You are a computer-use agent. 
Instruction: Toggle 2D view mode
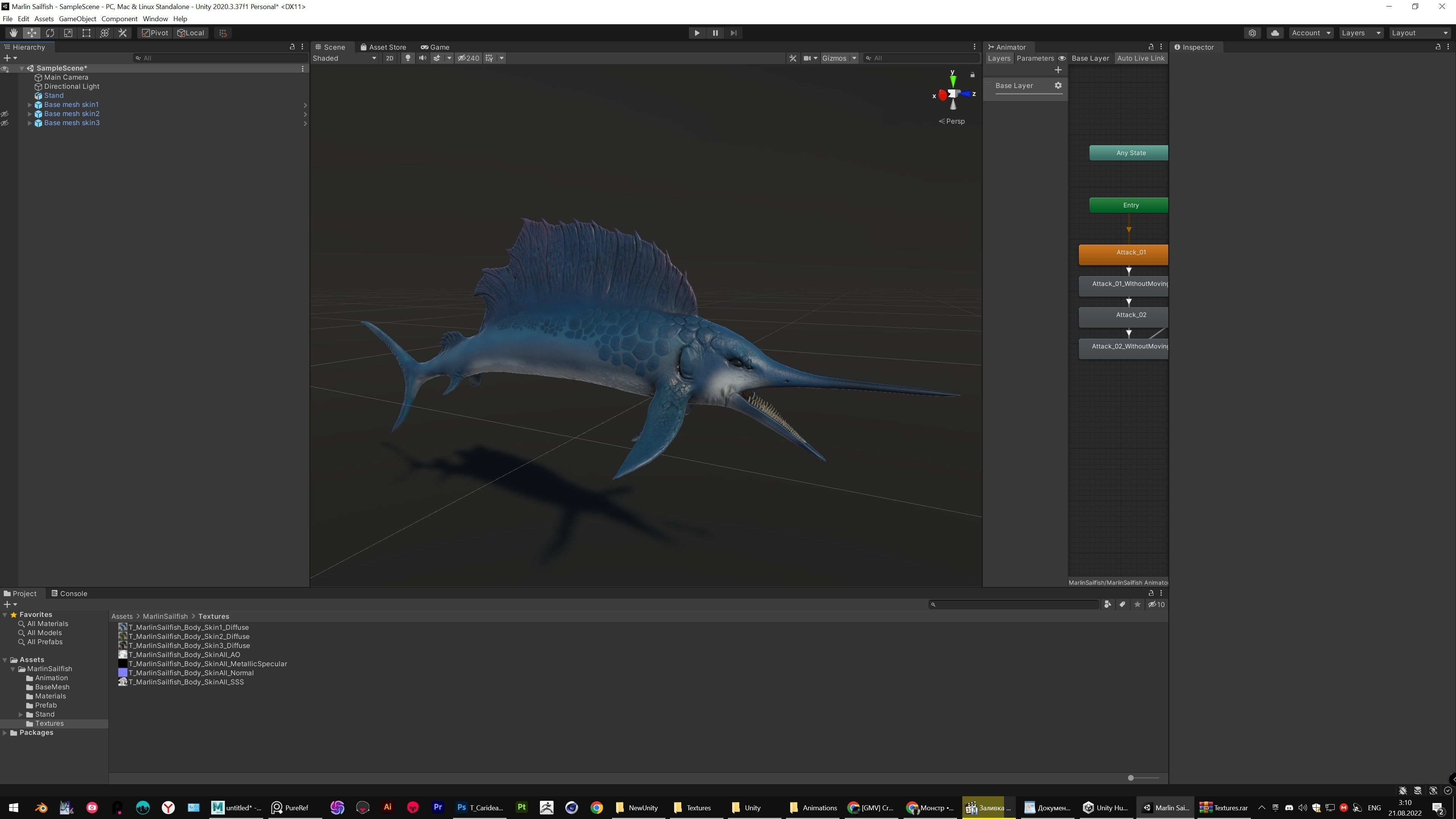pyautogui.click(x=389, y=58)
